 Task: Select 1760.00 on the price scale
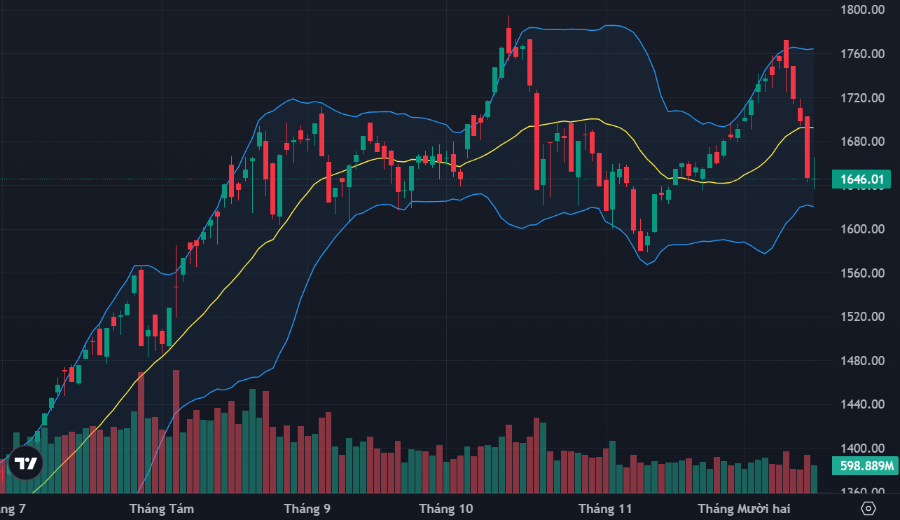862,54
